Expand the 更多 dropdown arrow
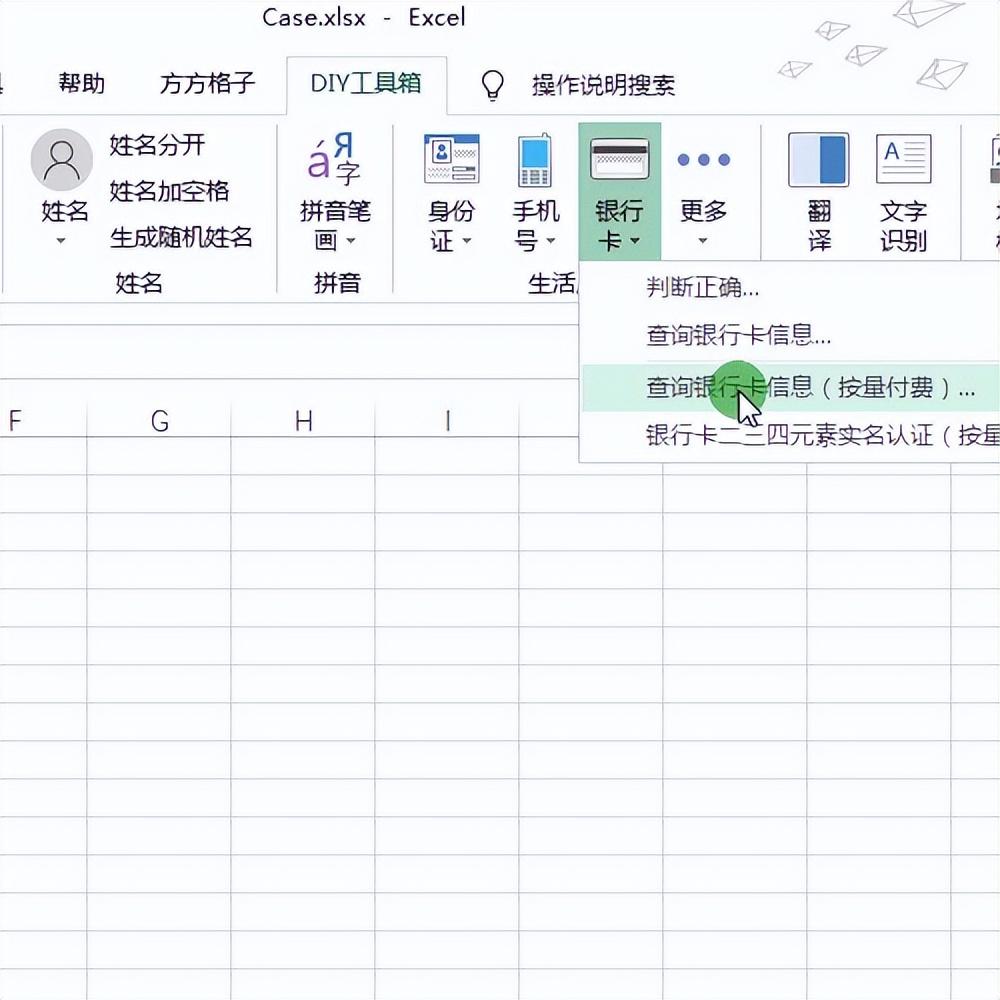 click(x=702, y=241)
